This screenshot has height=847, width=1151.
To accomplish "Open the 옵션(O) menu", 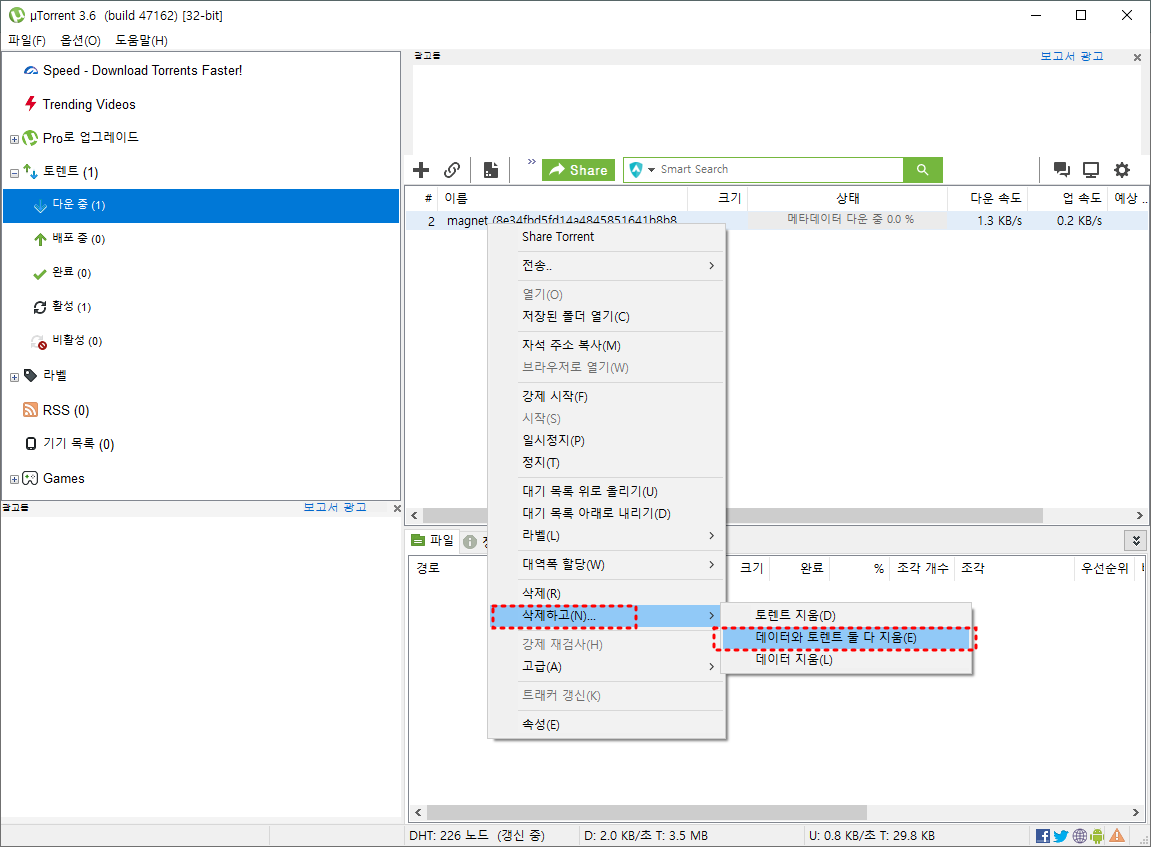I will coord(80,40).
